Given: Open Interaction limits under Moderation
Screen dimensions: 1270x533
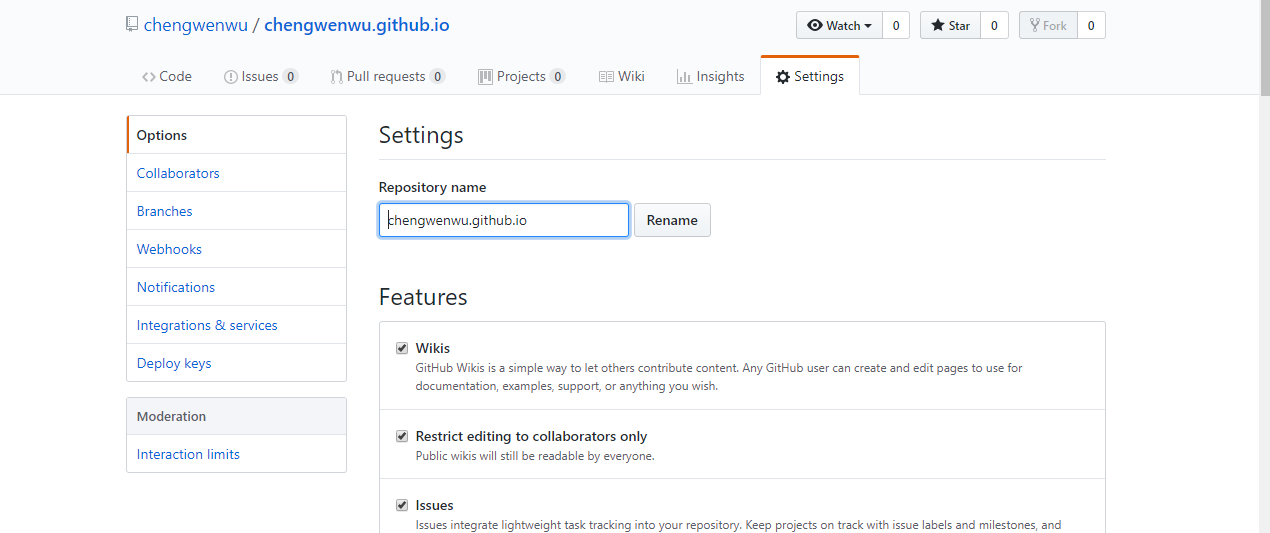Looking at the screenshot, I should [237, 454].
